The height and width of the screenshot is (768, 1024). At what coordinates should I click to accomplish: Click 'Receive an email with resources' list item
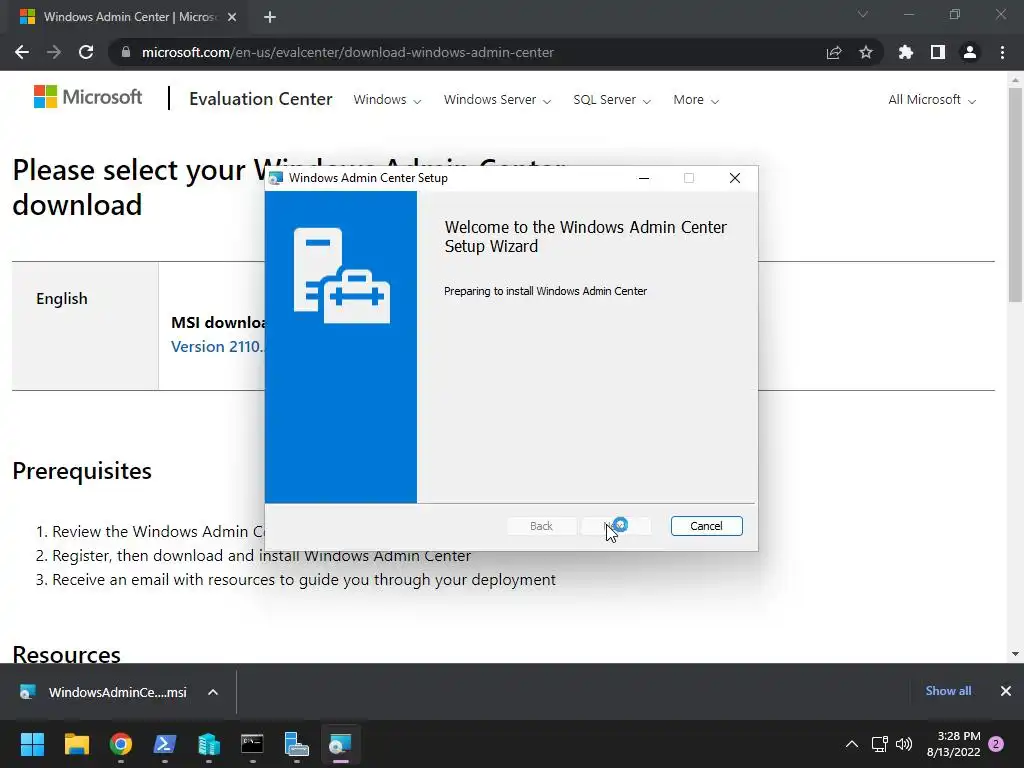point(304,580)
